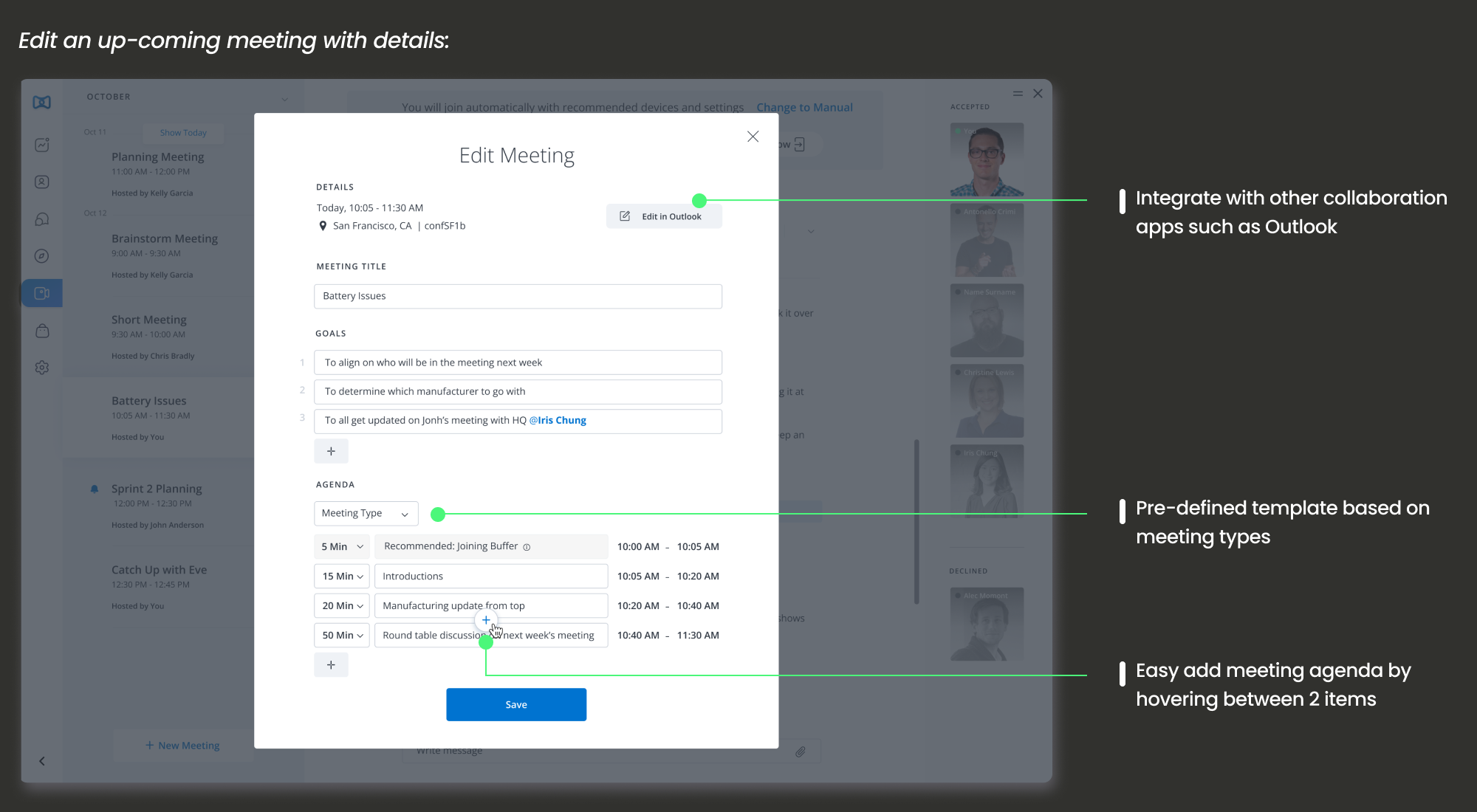Image resolution: width=1477 pixels, height=812 pixels.
Task: Select the Sprint 2 Planning meeting
Action: [157, 489]
